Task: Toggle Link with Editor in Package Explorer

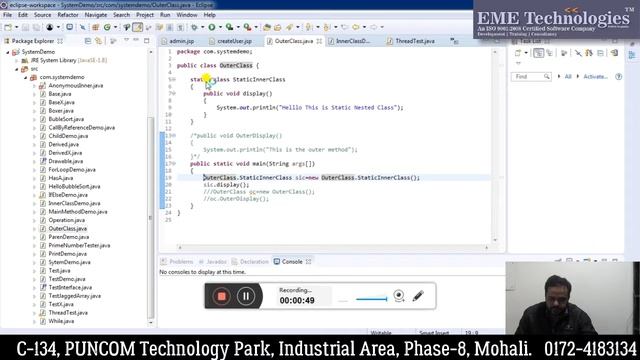Action: pos(98,41)
